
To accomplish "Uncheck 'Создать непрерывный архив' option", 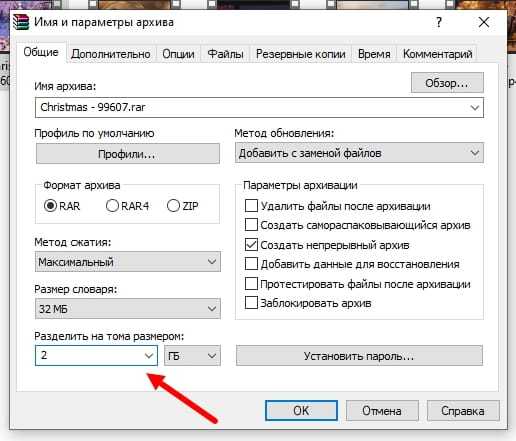I will click(251, 245).
